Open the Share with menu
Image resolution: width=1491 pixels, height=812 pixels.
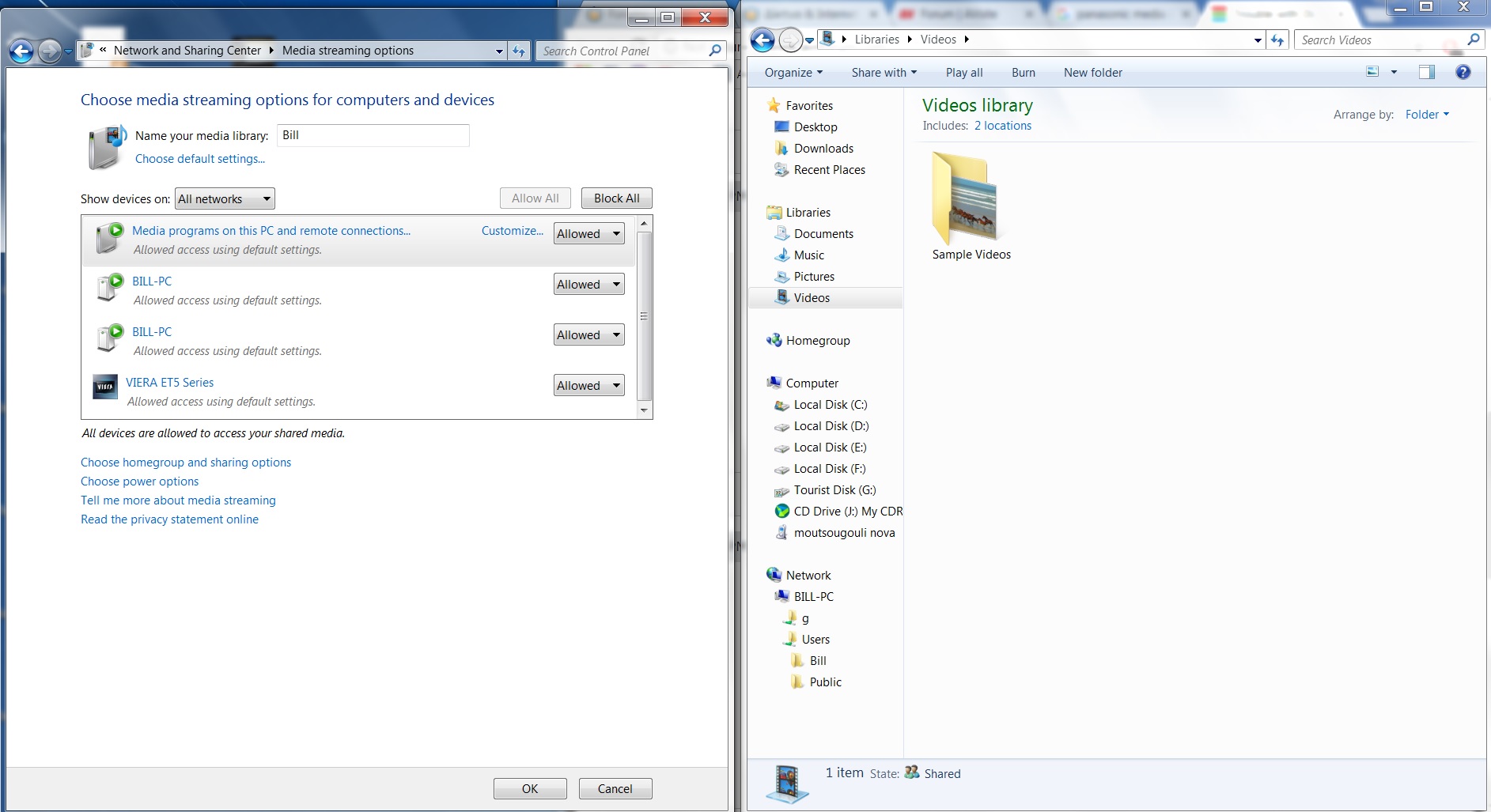coord(884,73)
